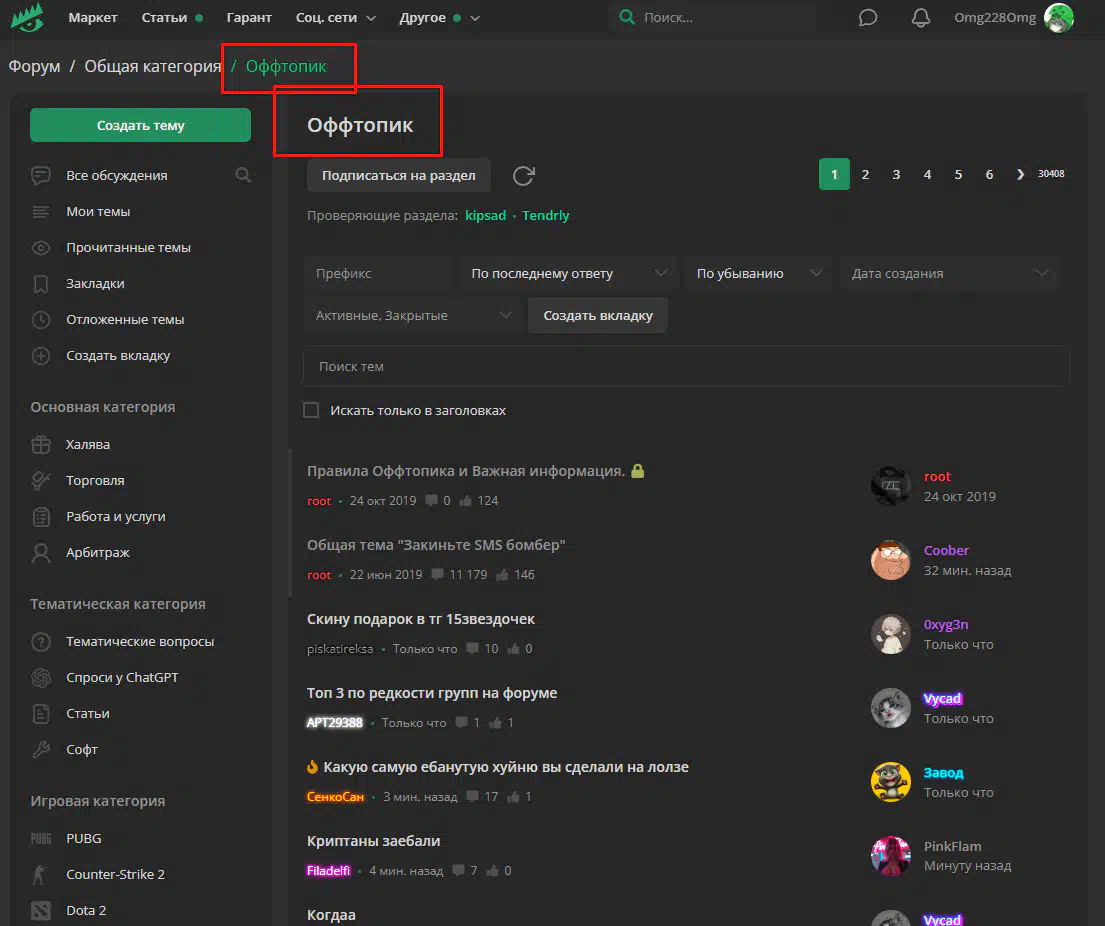Expand the По последнему ответу sort dropdown

click(568, 273)
